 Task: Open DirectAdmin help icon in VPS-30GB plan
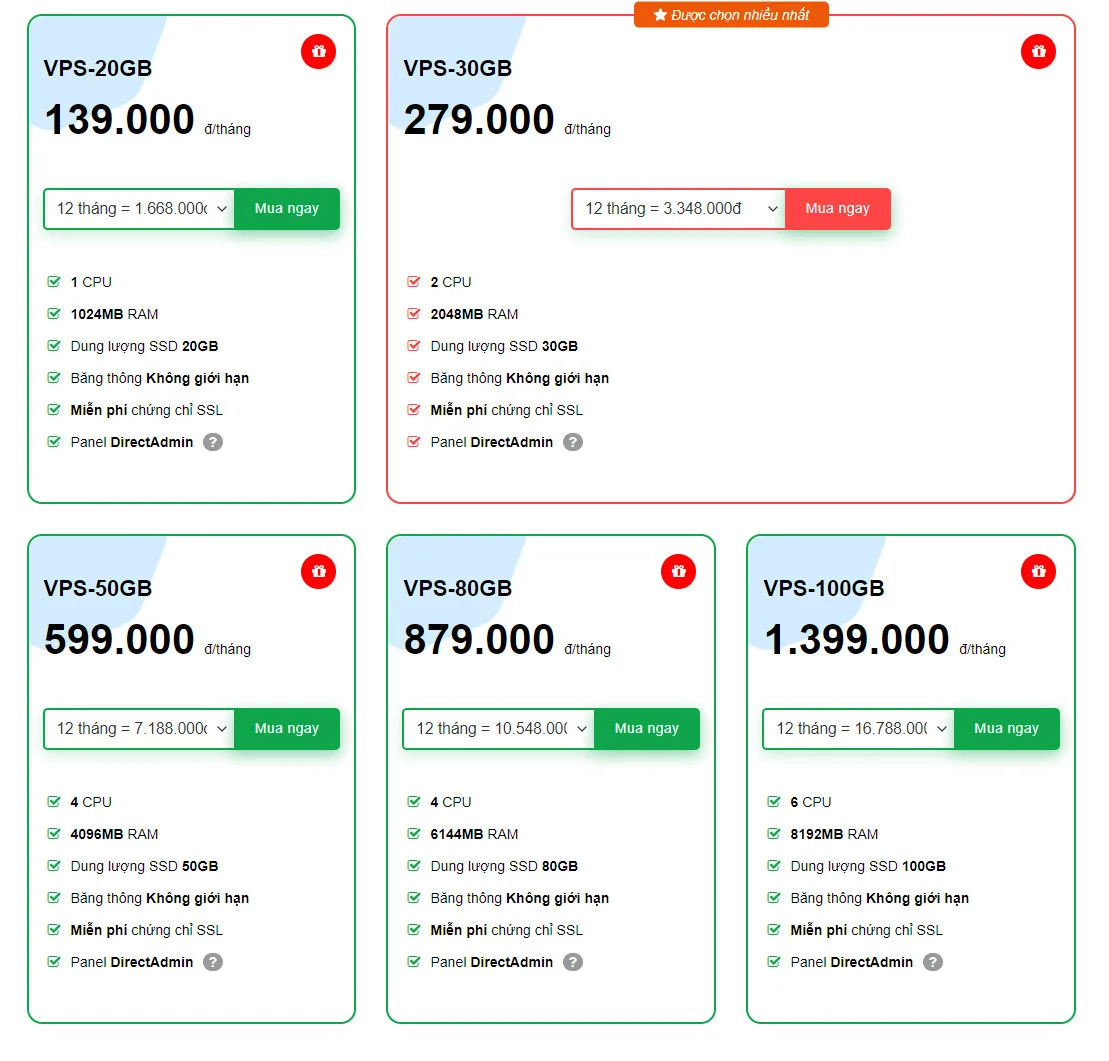[x=573, y=442]
